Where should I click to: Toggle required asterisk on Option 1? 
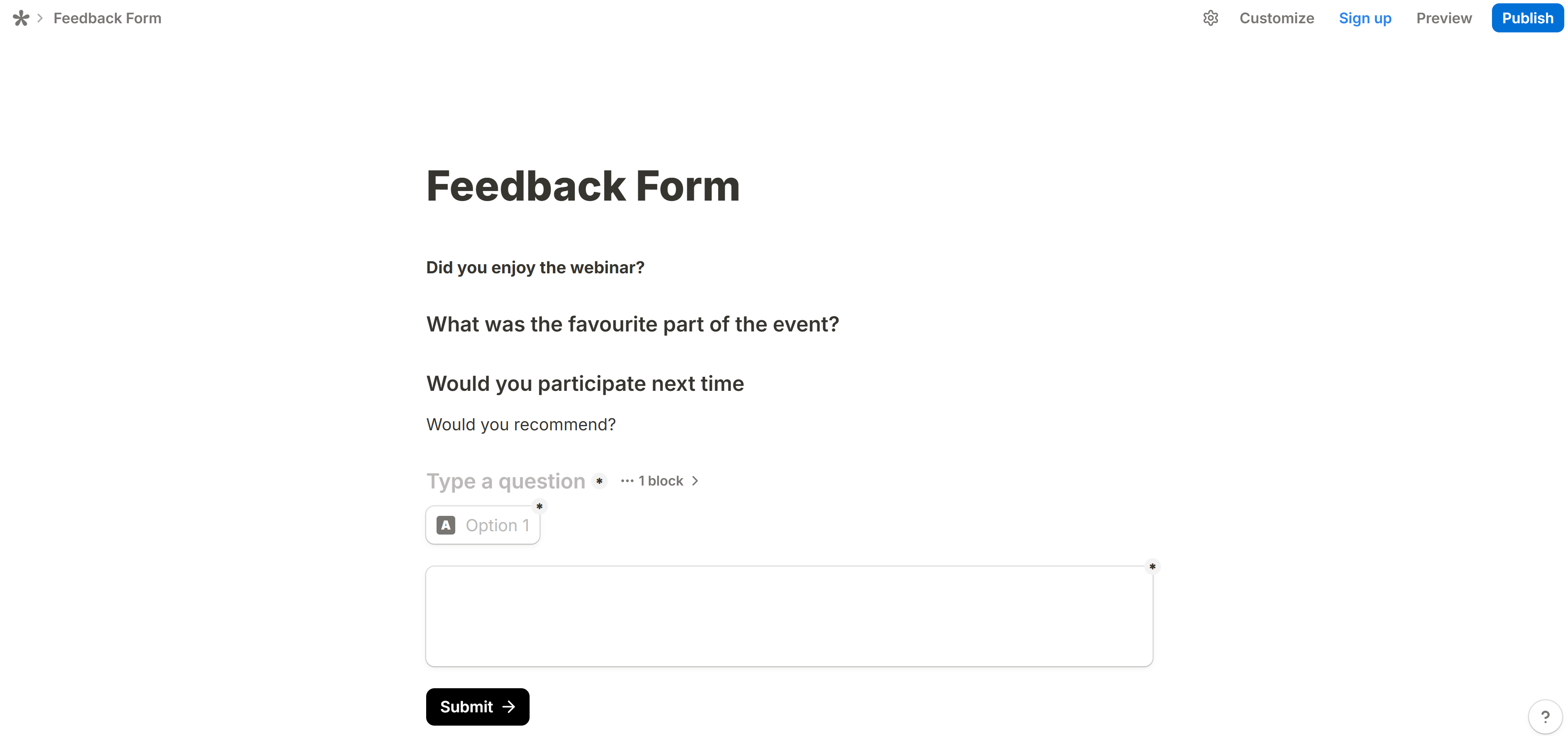(x=539, y=506)
